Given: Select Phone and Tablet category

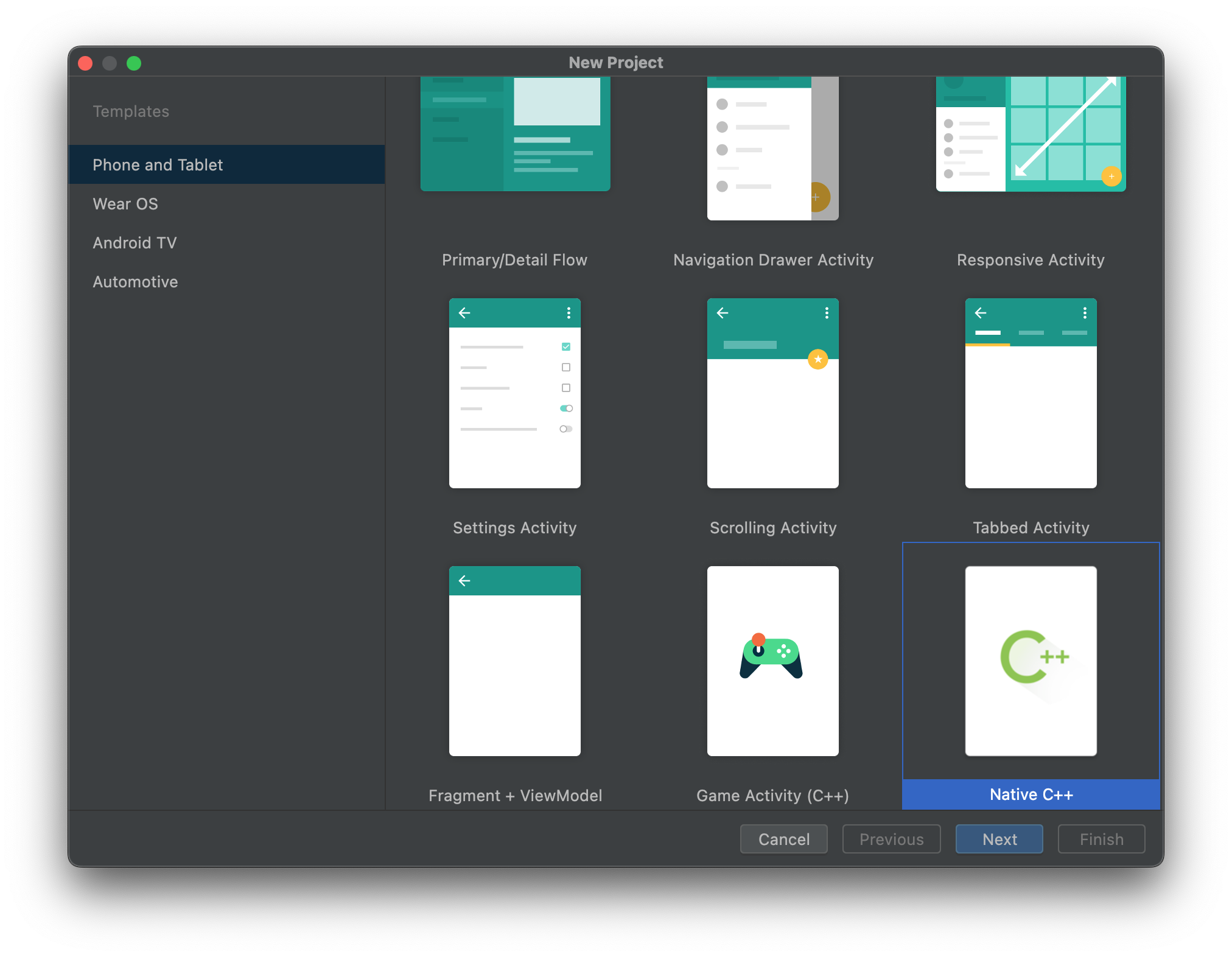Looking at the screenshot, I should pyautogui.click(x=158, y=165).
